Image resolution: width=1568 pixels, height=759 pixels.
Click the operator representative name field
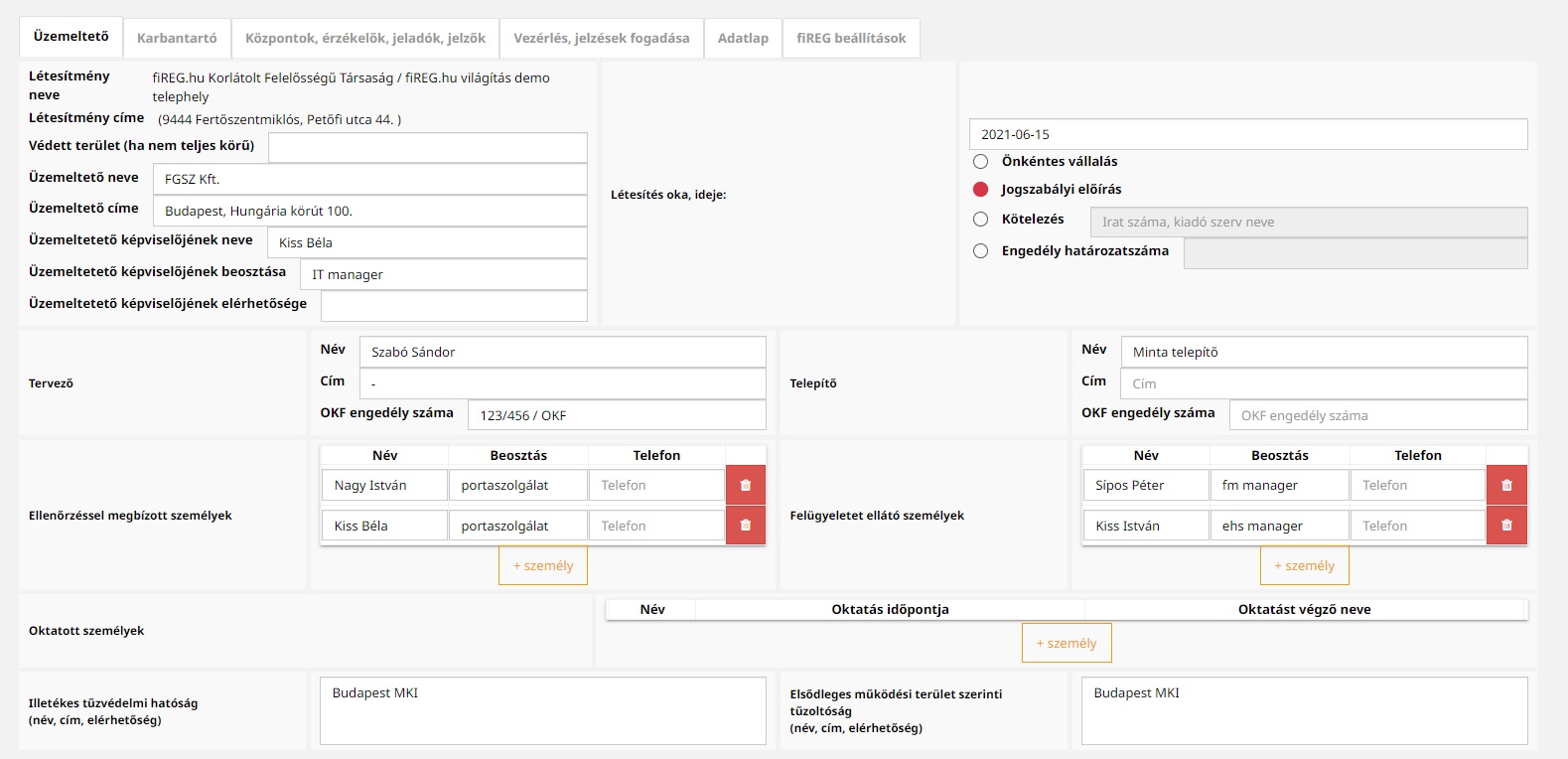coord(427,243)
